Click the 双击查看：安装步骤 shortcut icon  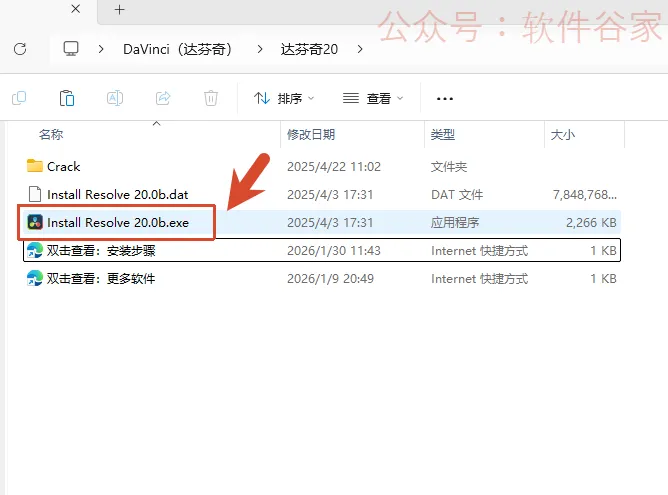pos(35,250)
